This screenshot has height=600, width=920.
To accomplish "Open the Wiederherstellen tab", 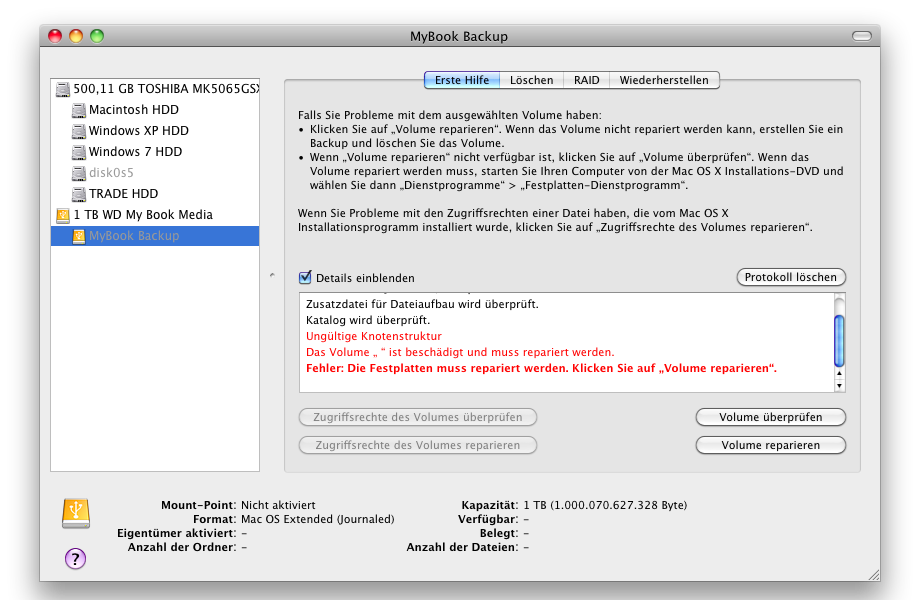I will pos(664,80).
